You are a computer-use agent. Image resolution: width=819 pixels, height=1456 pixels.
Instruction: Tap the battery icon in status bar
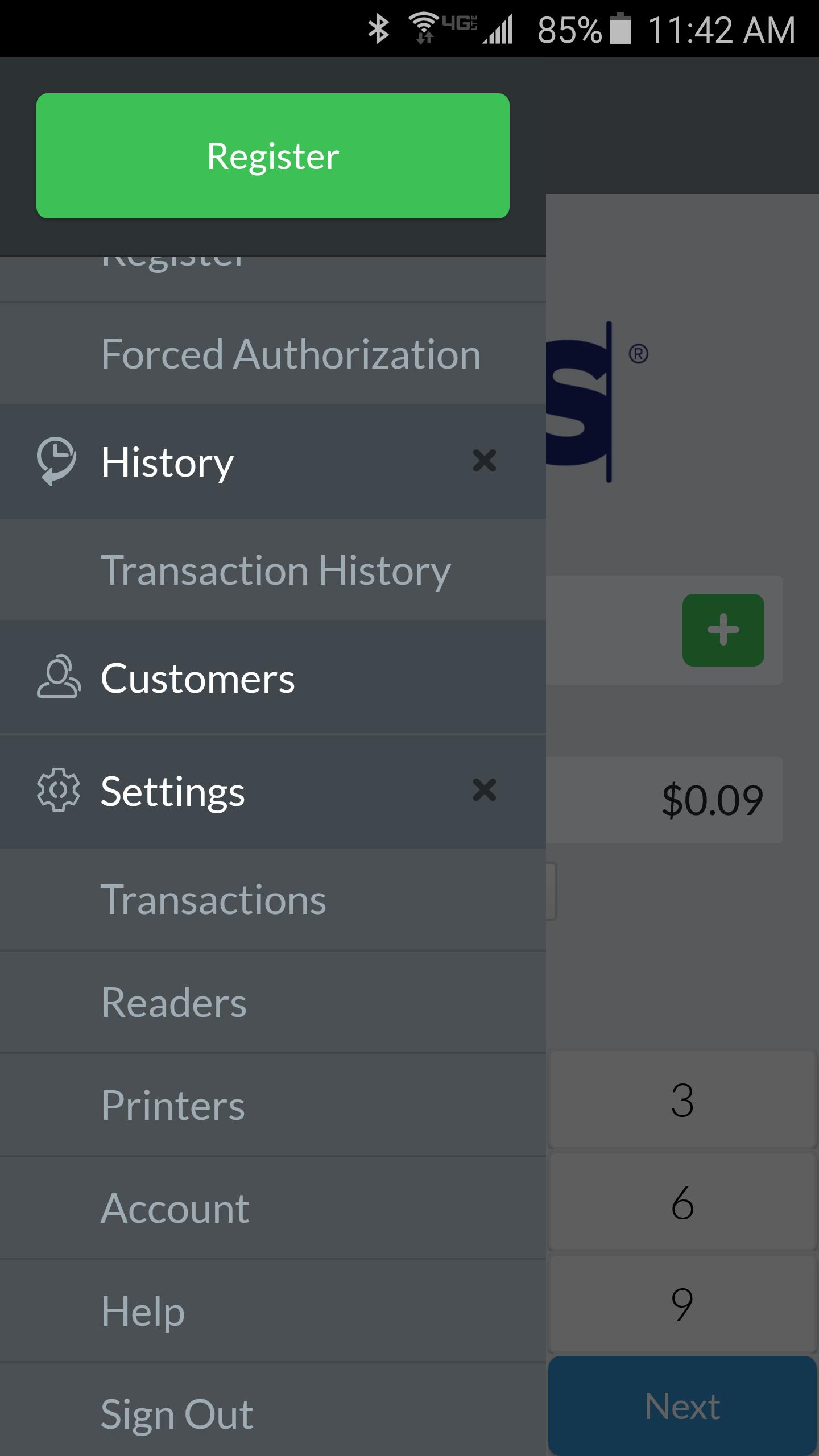(x=620, y=30)
